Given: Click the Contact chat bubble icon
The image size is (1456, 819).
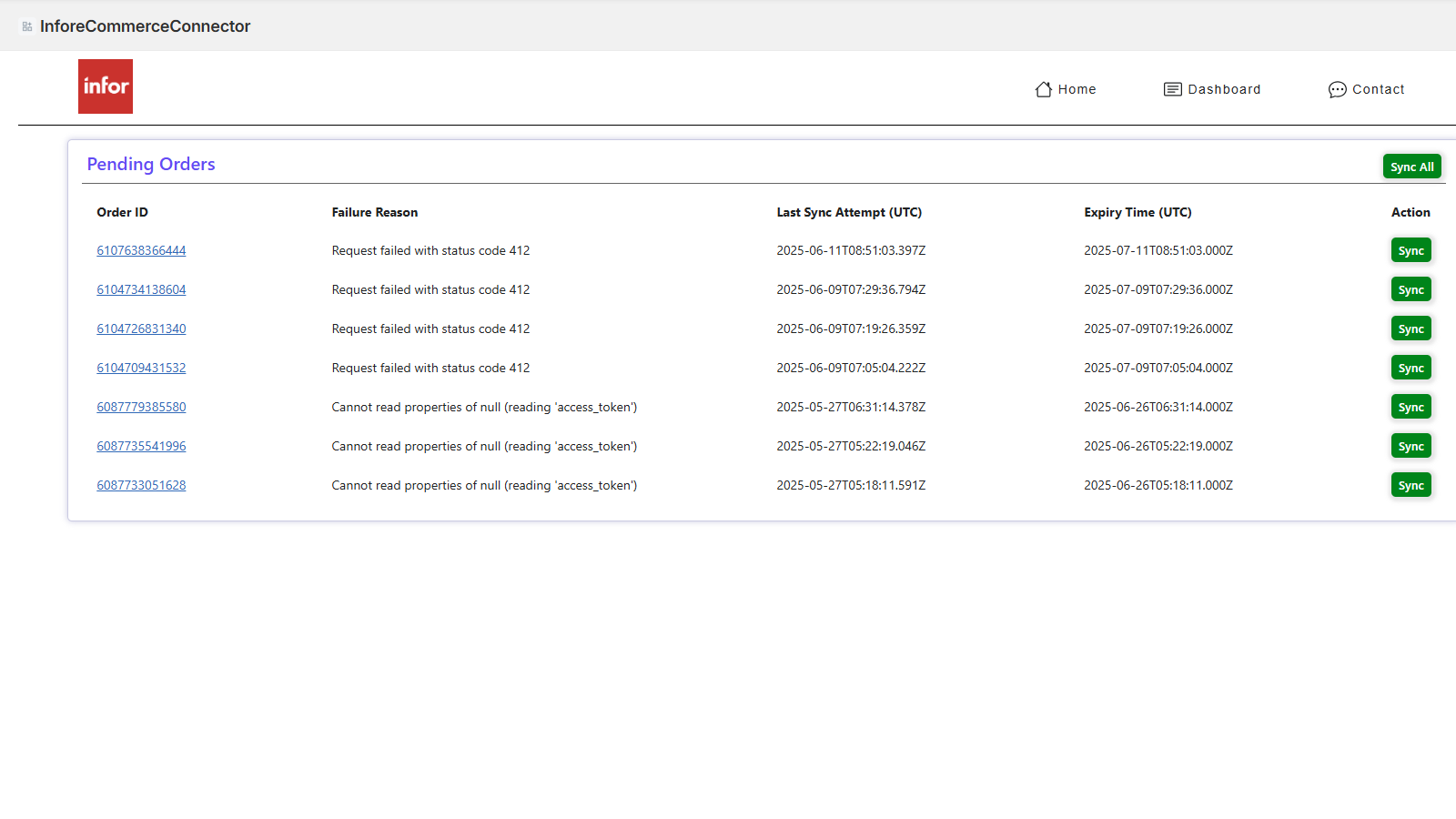Looking at the screenshot, I should tap(1338, 89).
